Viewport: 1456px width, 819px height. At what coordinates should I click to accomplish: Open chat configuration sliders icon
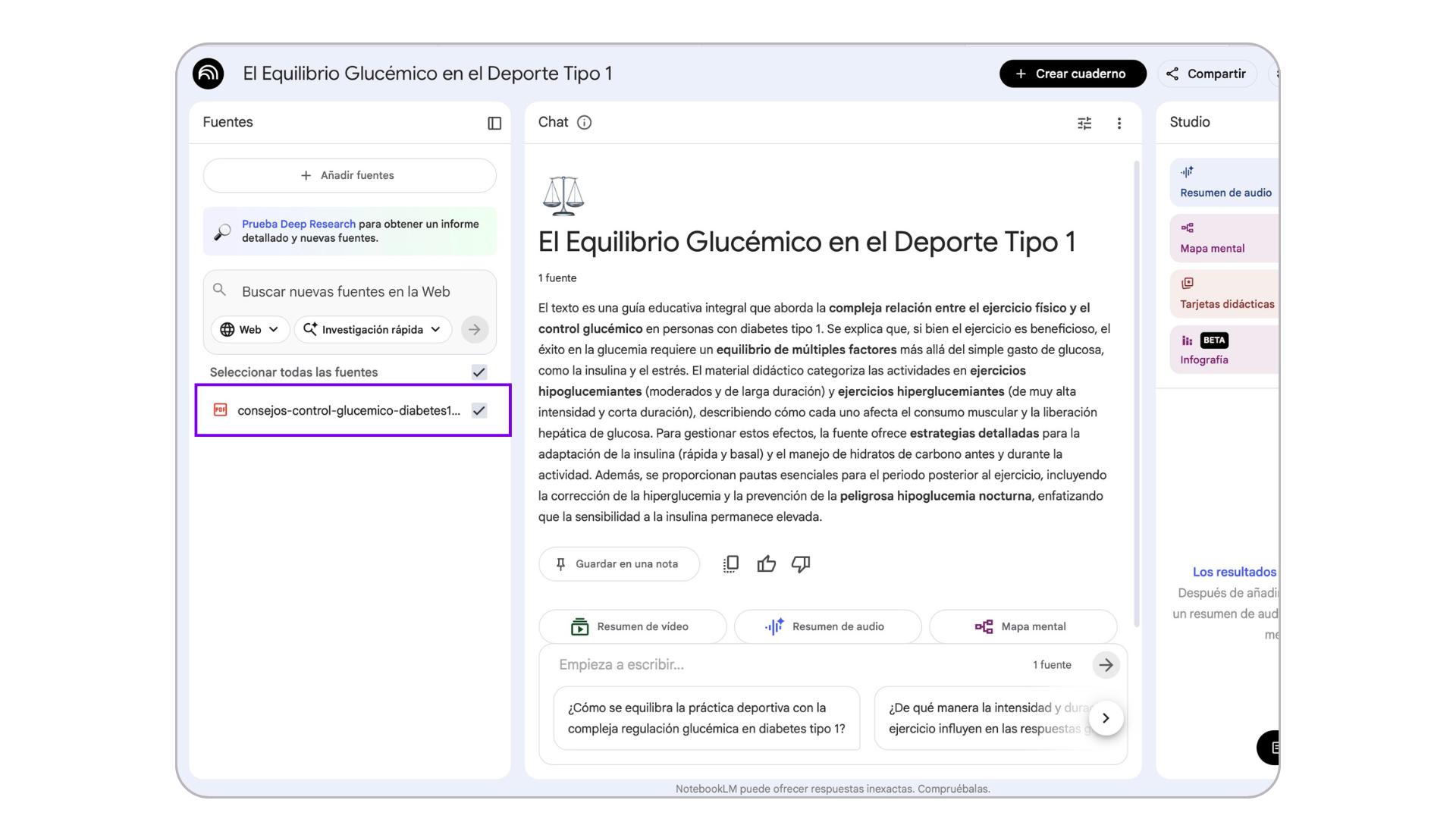point(1084,123)
